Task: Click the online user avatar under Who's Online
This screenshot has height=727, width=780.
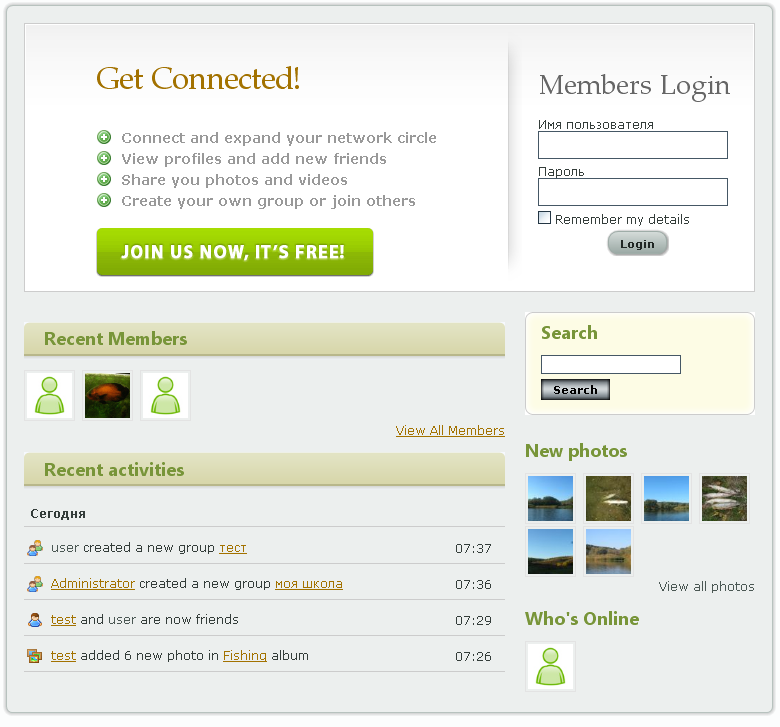Action: tap(550, 666)
